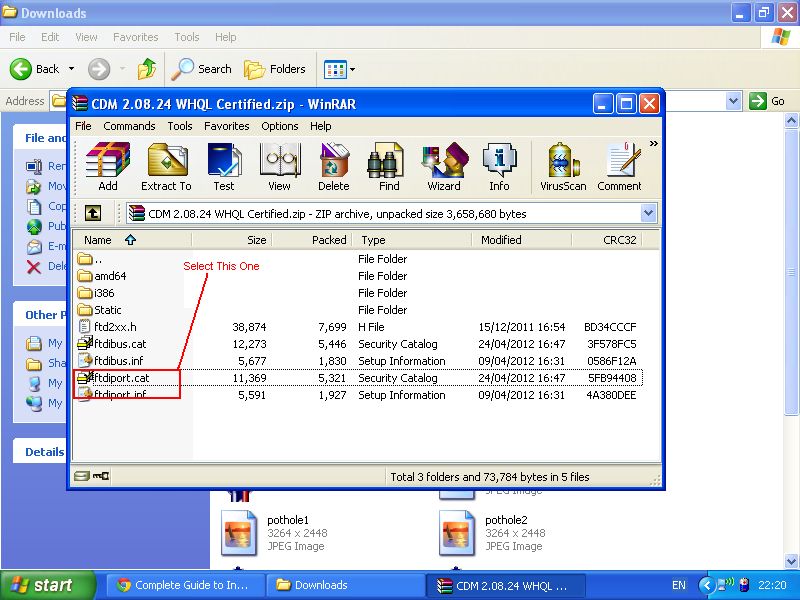This screenshot has height=600, width=800.
Task: Click the Downloads window vertical scrollbar
Action: pos(791,270)
